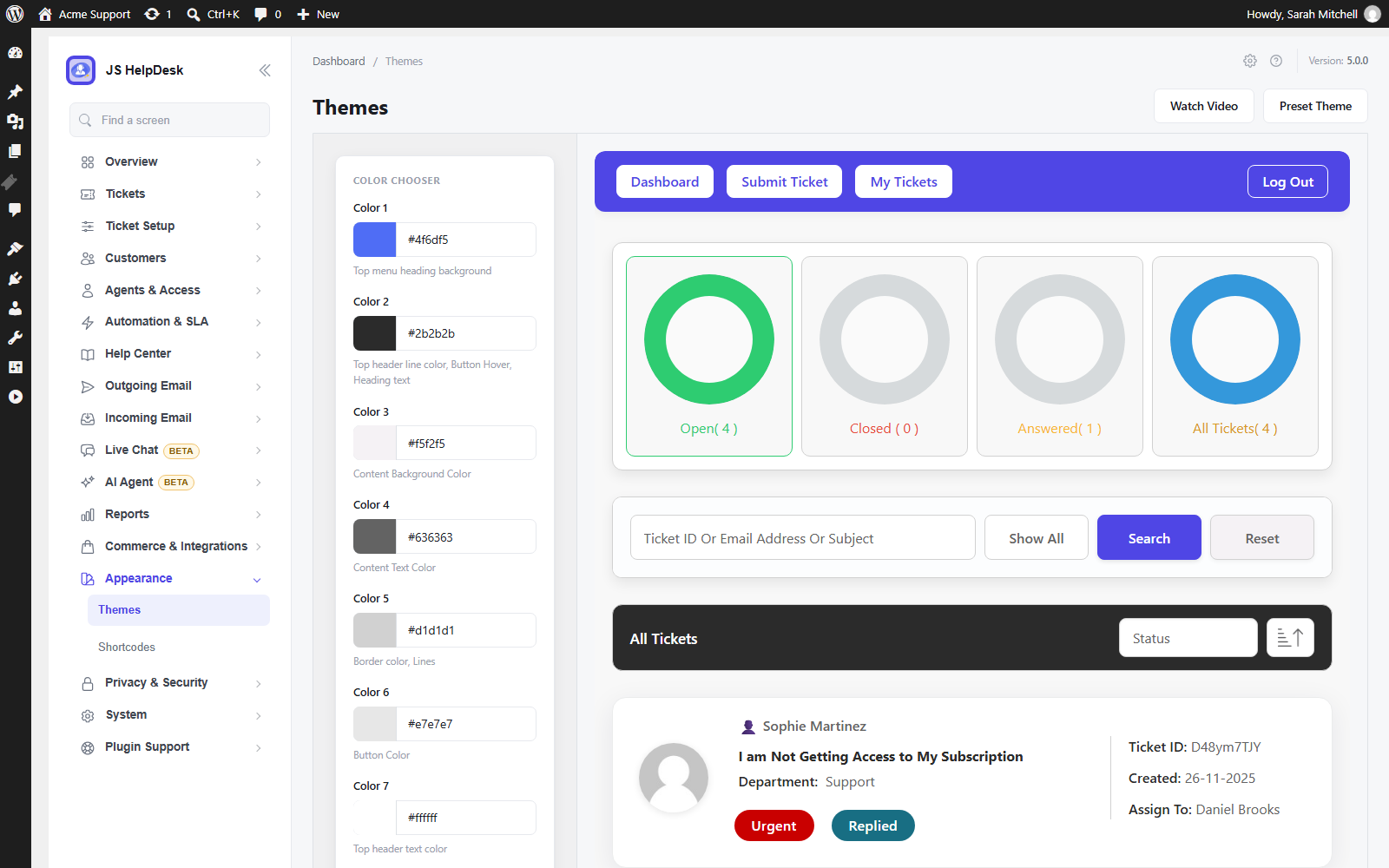Expand the Tickets menu section
The image size is (1389, 868).
171,194
